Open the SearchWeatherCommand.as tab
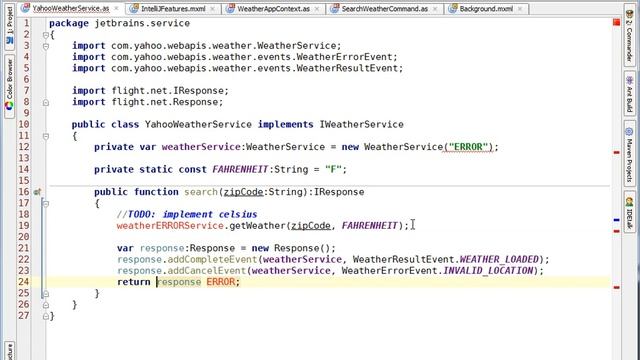Screen dimensions: 640x360 [x=384, y=9]
